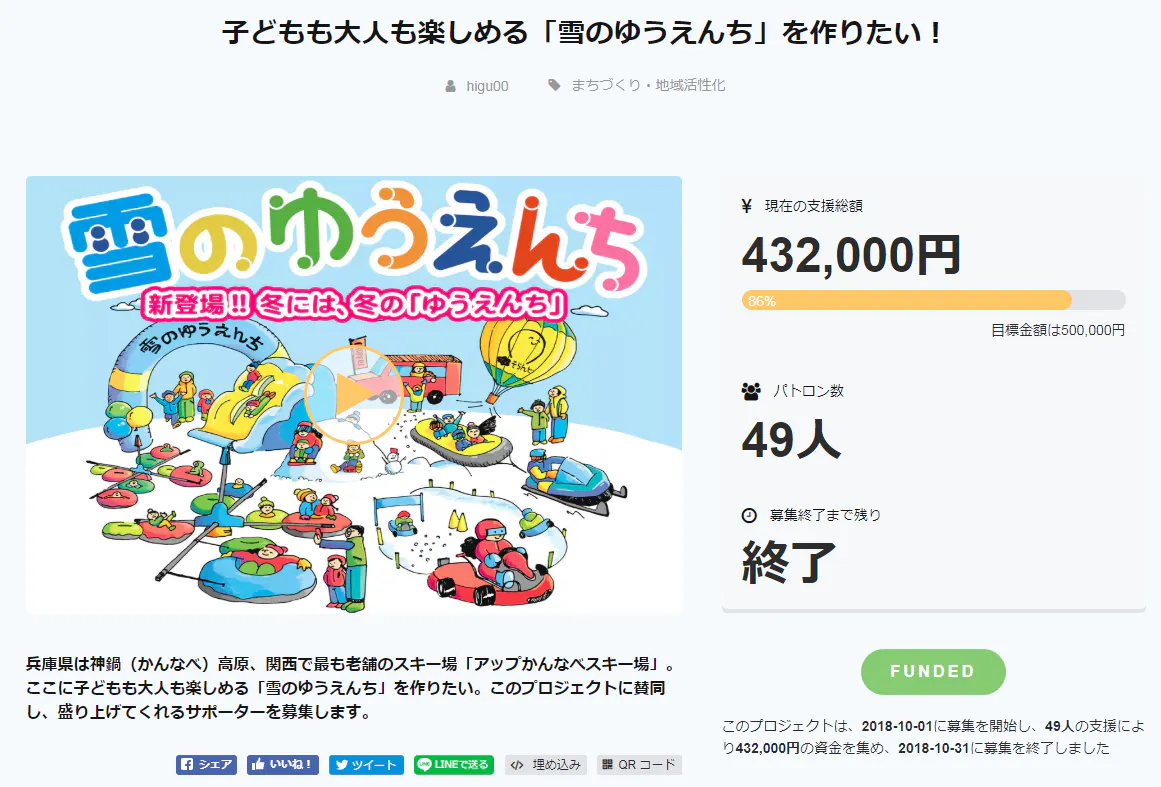Open the 埋め込み embed code option
This screenshot has height=787, width=1161.
546,765
